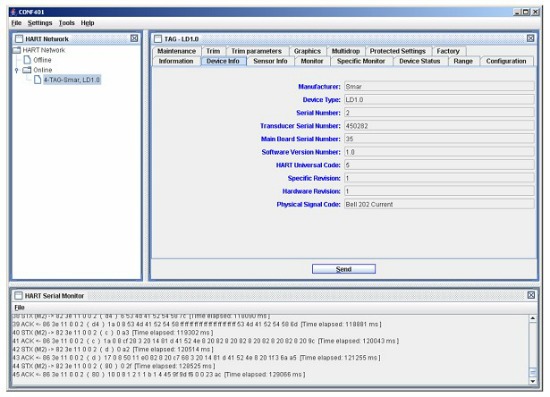Click the TAG - LD1.0 panel title icon
The image size is (550, 397).
[158, 39]
